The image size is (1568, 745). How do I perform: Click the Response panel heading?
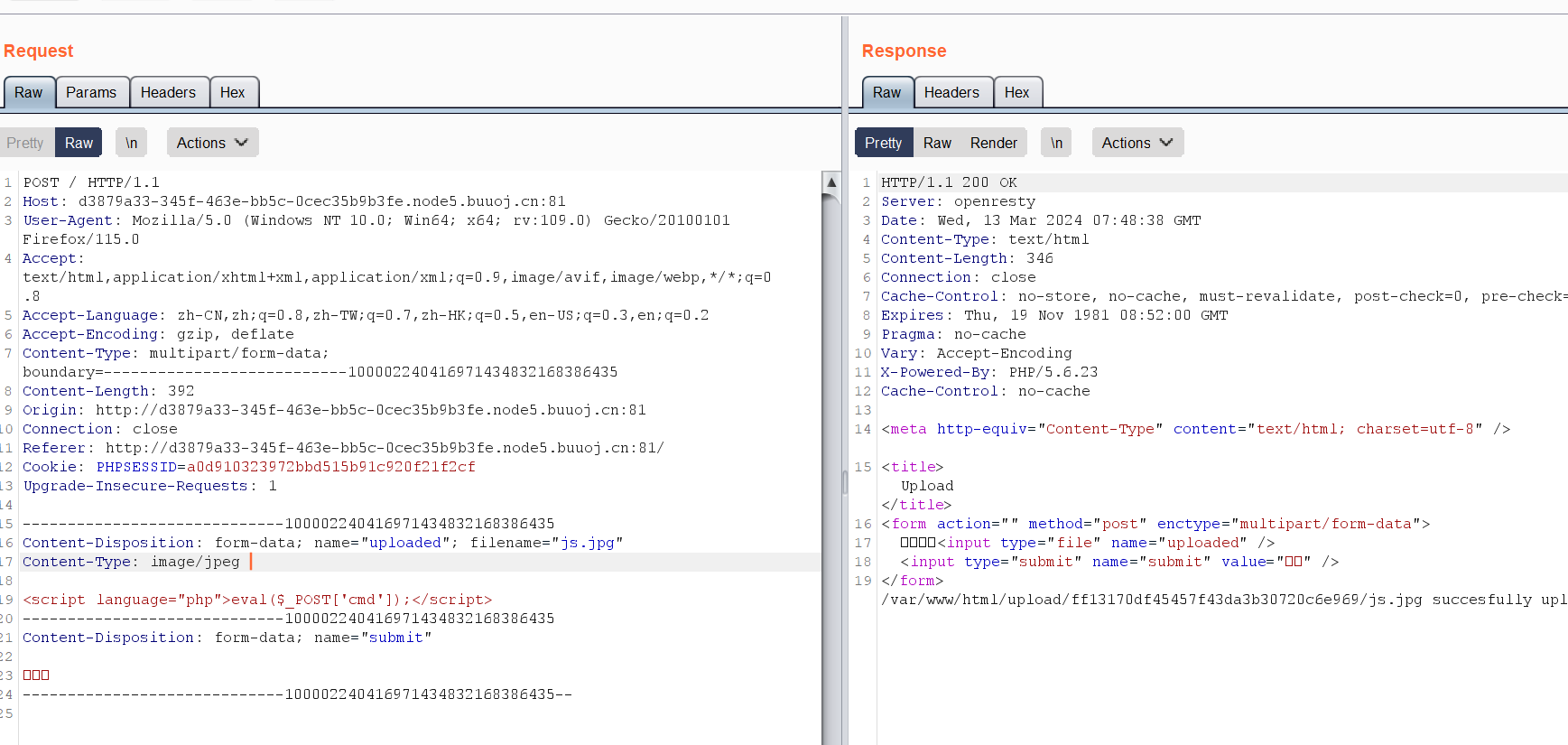click(x=904, y=51)
